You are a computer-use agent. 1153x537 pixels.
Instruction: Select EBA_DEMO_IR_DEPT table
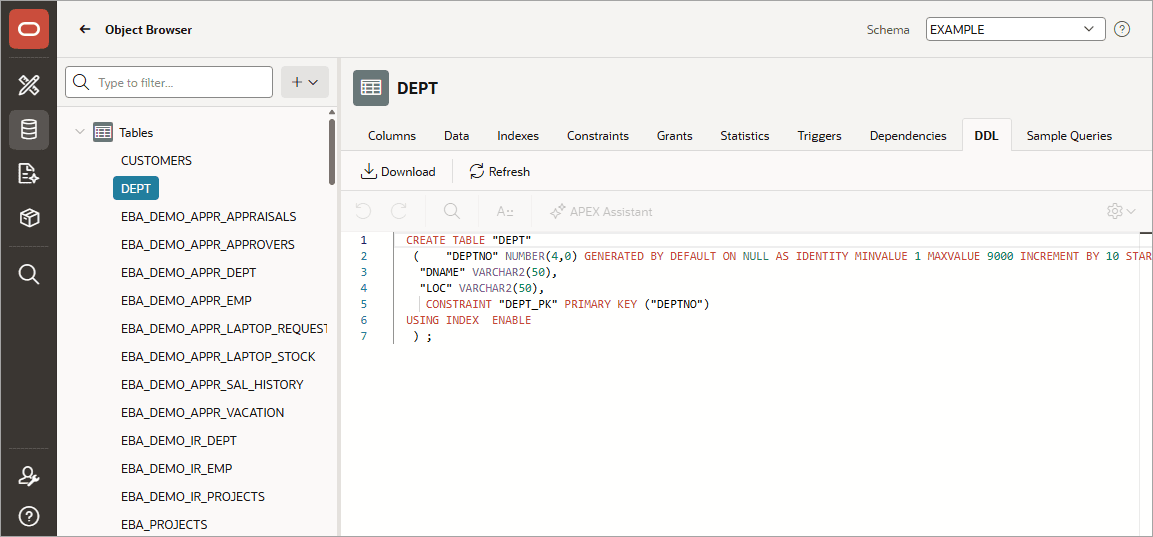[179, 441]
